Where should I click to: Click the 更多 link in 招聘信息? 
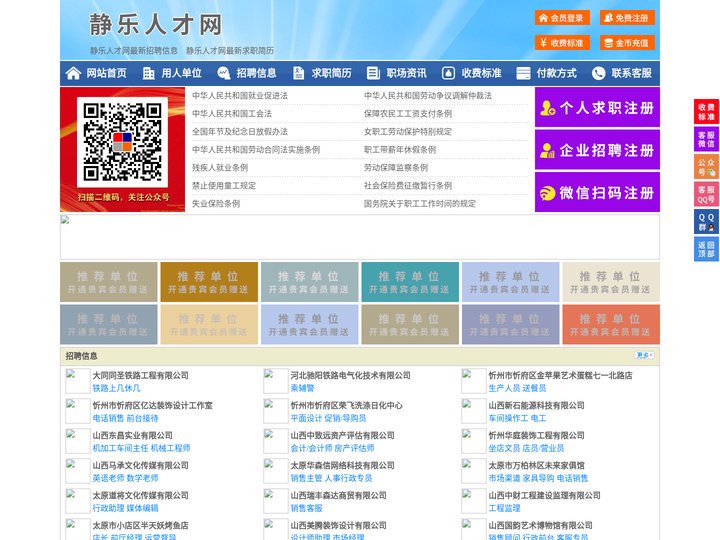[x=644, y=355]
